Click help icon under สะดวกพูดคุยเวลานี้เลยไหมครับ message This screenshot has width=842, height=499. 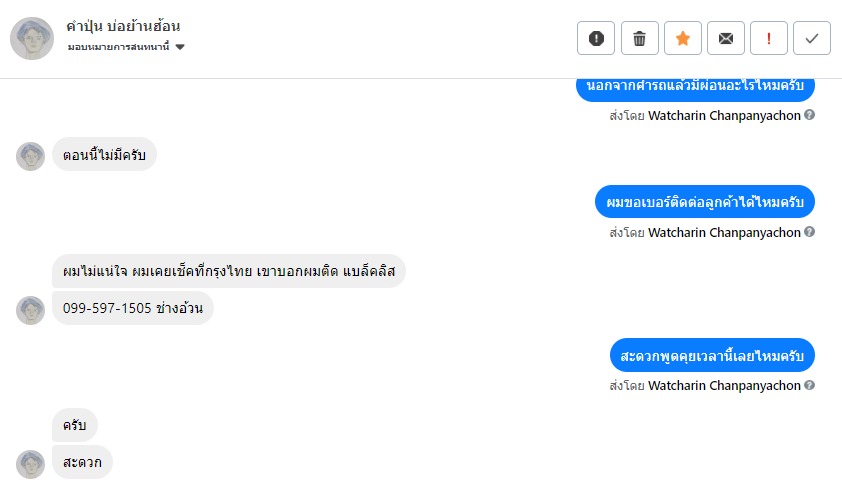pyautogui.click(x=810, y=385)
